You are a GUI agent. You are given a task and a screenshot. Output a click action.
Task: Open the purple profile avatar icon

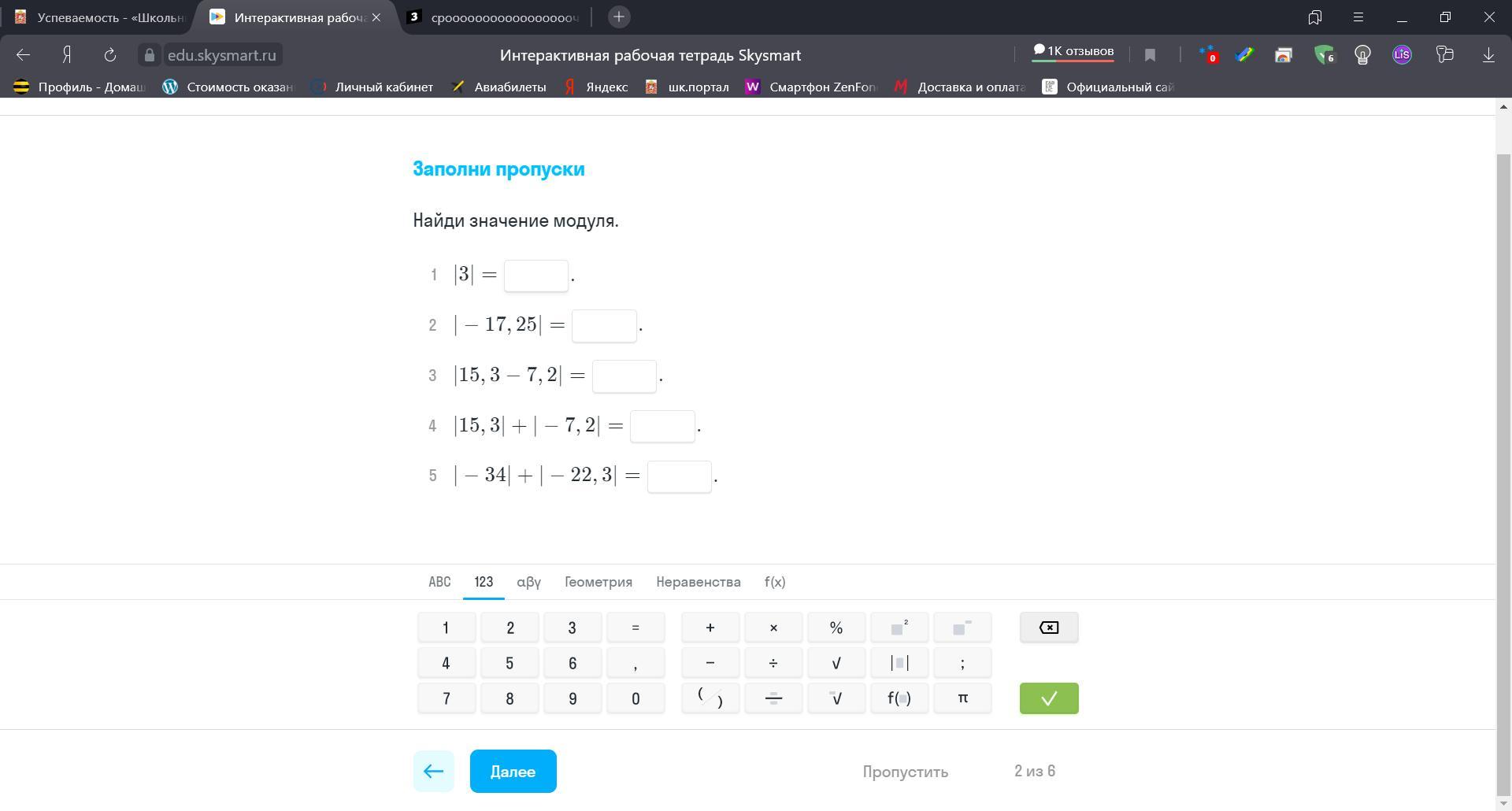(x=1402, y=55)
